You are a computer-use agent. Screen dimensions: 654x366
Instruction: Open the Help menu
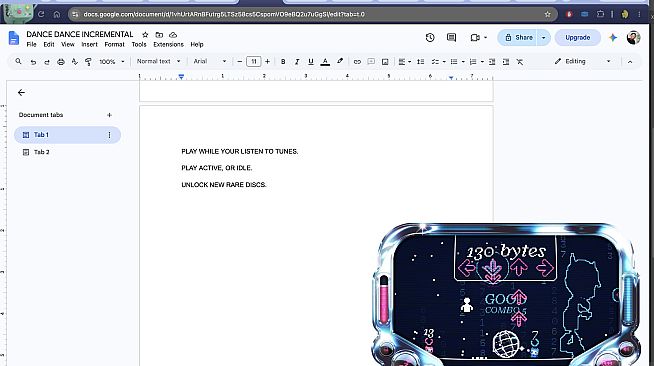coord(197,44)
